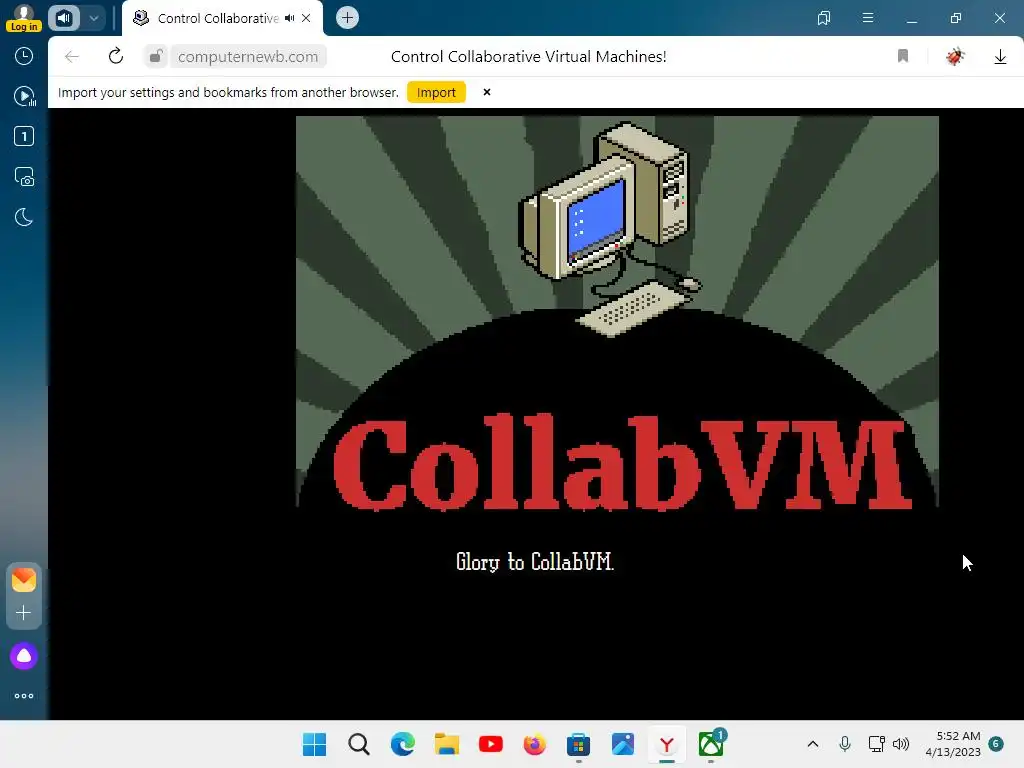1024x768 pixels.
Task: Close the Control Collaborative tab
Action: (306, 18)
